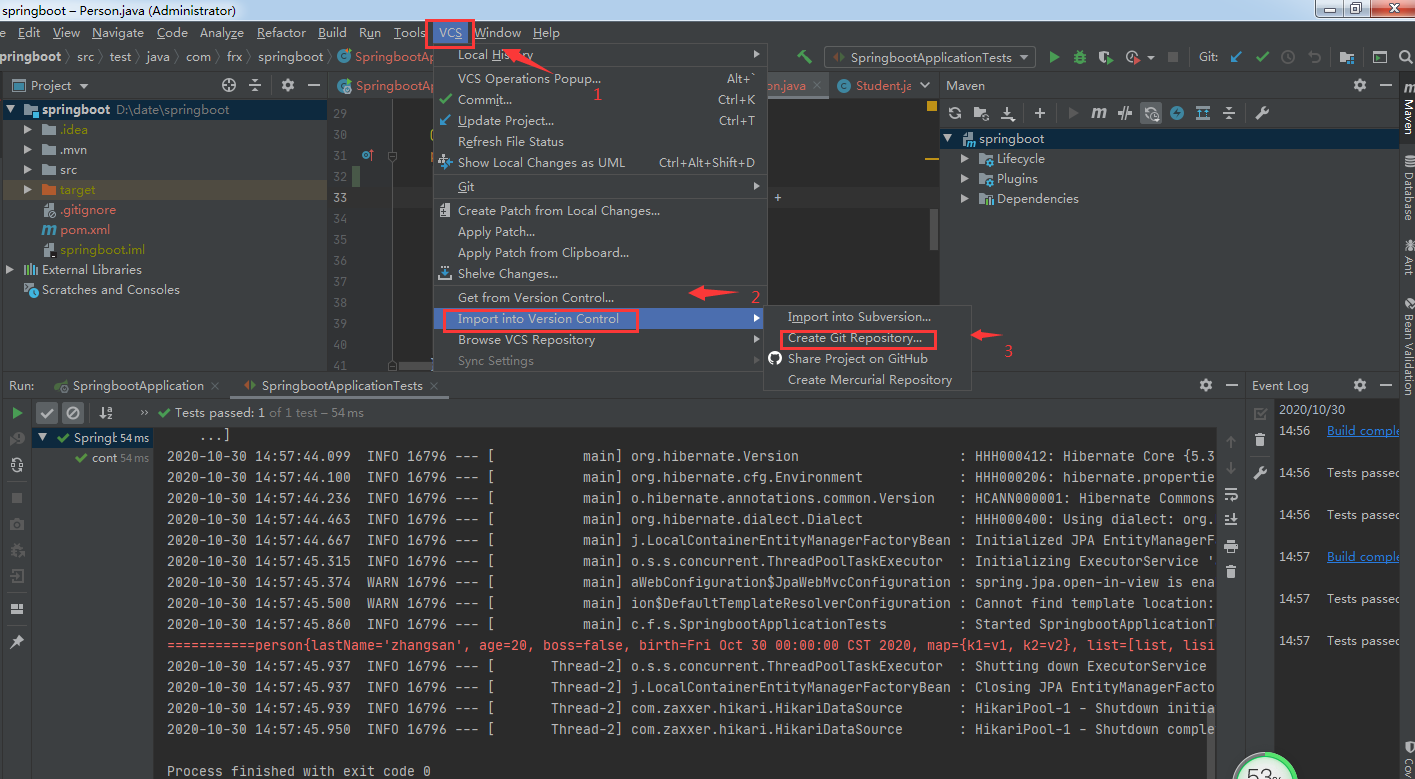Select .gitignore file in project tree
Viewport: 1415px width, 779px height.
88,210
